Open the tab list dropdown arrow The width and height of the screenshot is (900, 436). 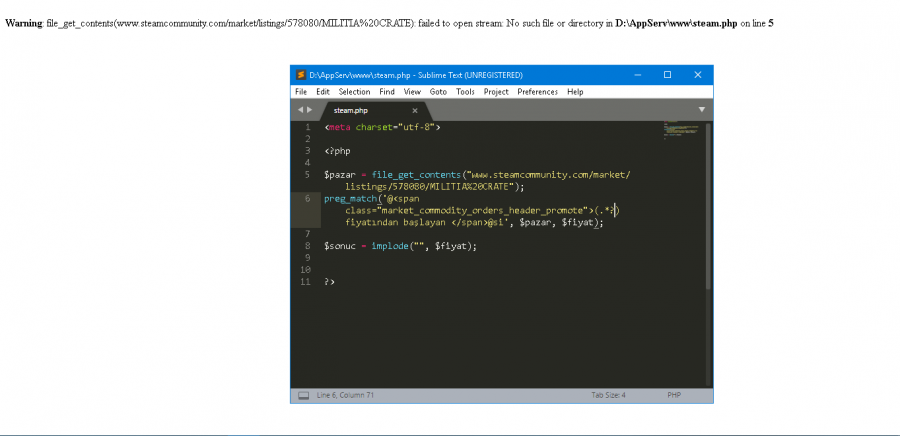click(x=702, y=109)
